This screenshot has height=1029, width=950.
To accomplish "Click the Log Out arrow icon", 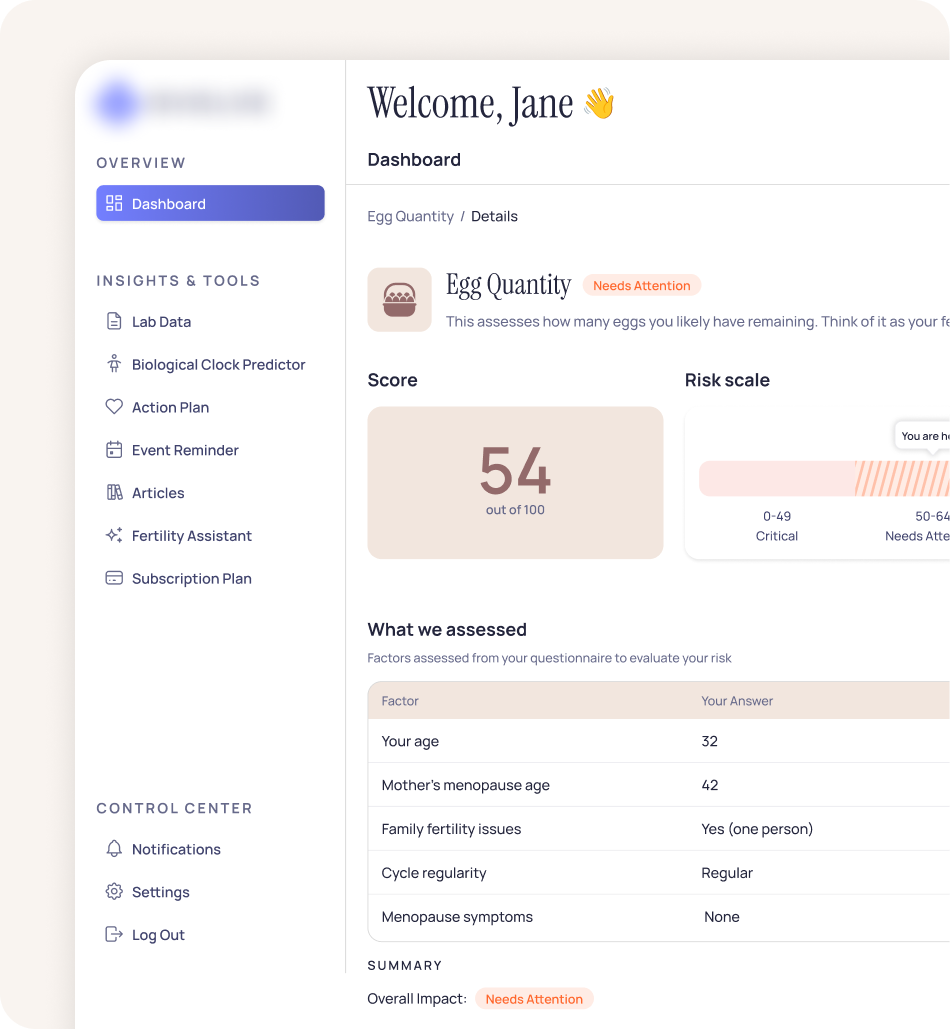I will (x=114, y=934).
